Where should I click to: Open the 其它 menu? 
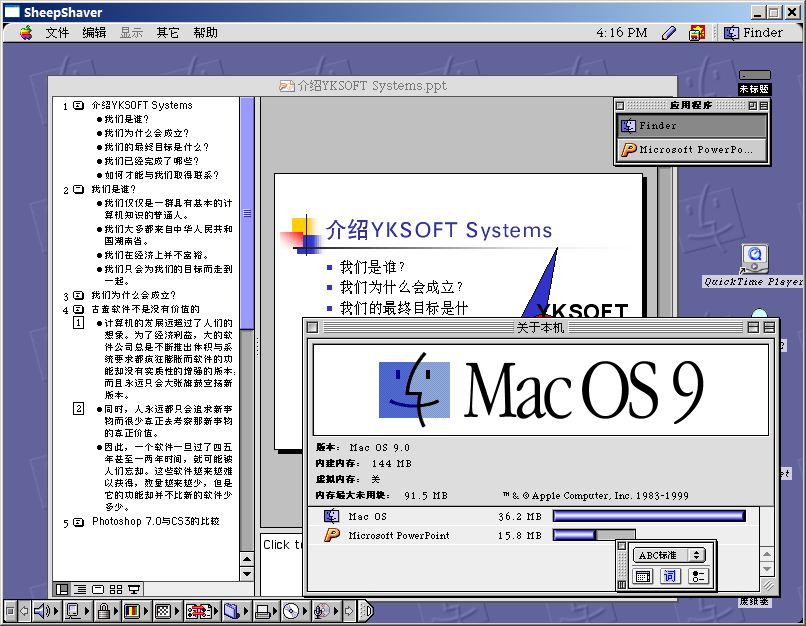coord(168,33)
